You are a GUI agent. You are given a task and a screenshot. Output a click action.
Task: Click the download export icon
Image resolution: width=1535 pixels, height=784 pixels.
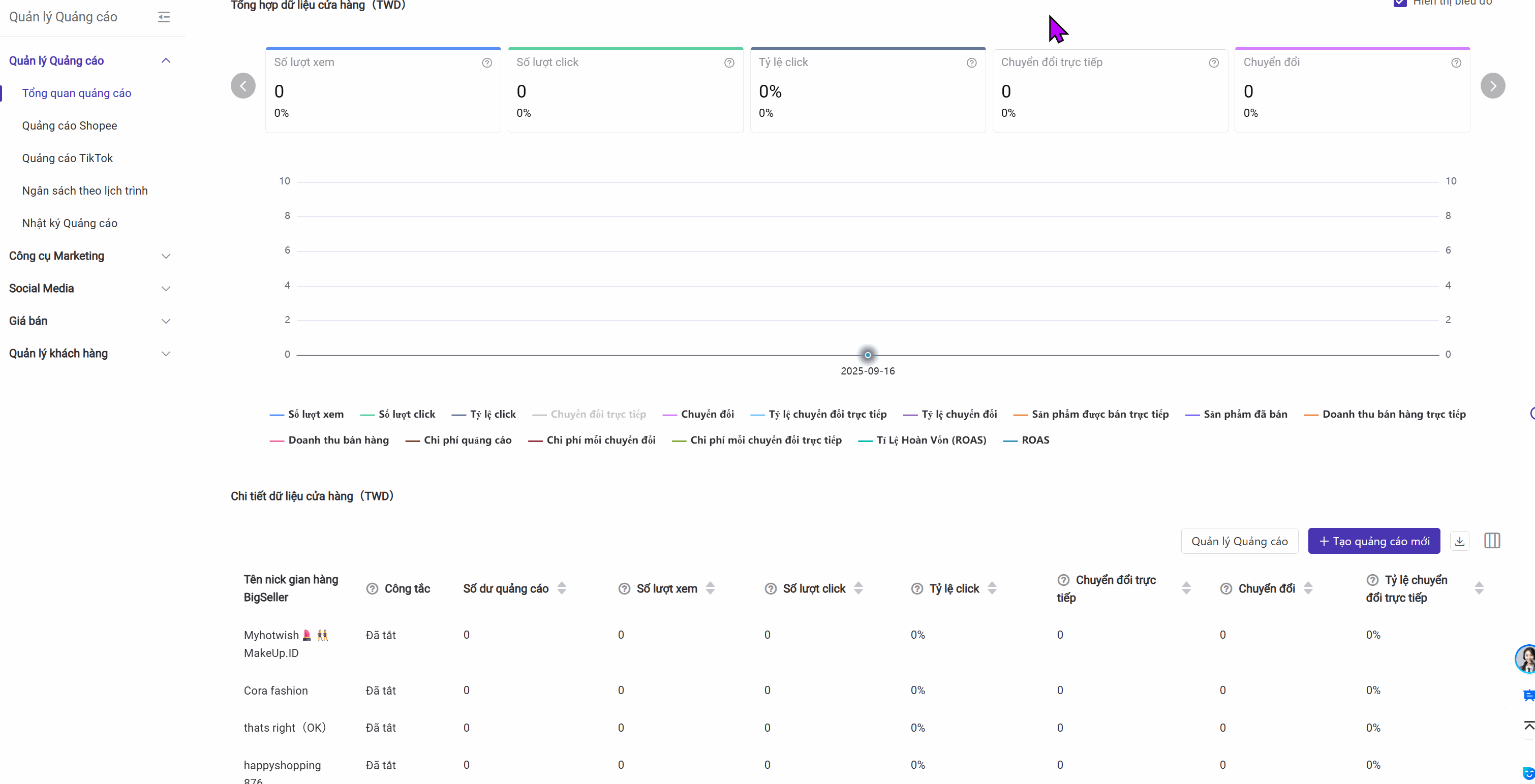tap(1459, 541)
